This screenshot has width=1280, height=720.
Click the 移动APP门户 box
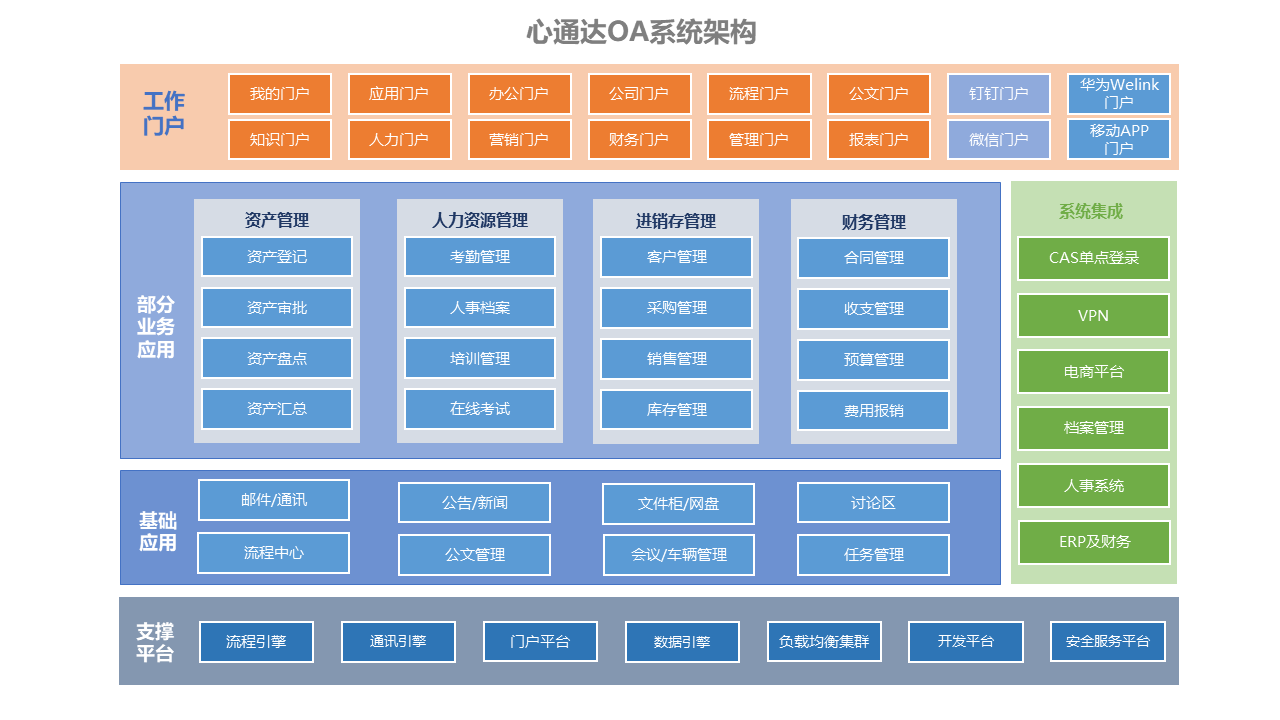tap(1119, 140)
